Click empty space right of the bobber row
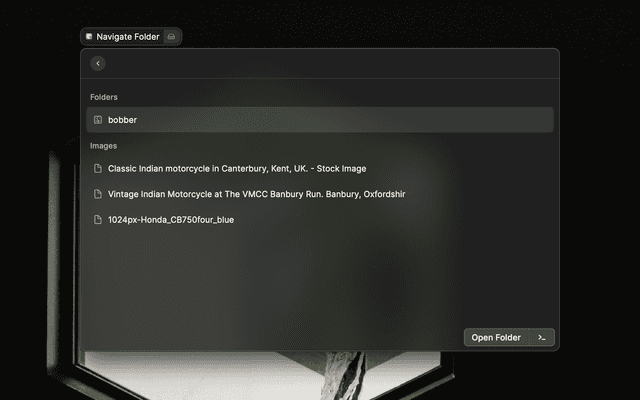The width and height of the screenshot is (640, 400). pyautogui.click(x=400, y=120)
